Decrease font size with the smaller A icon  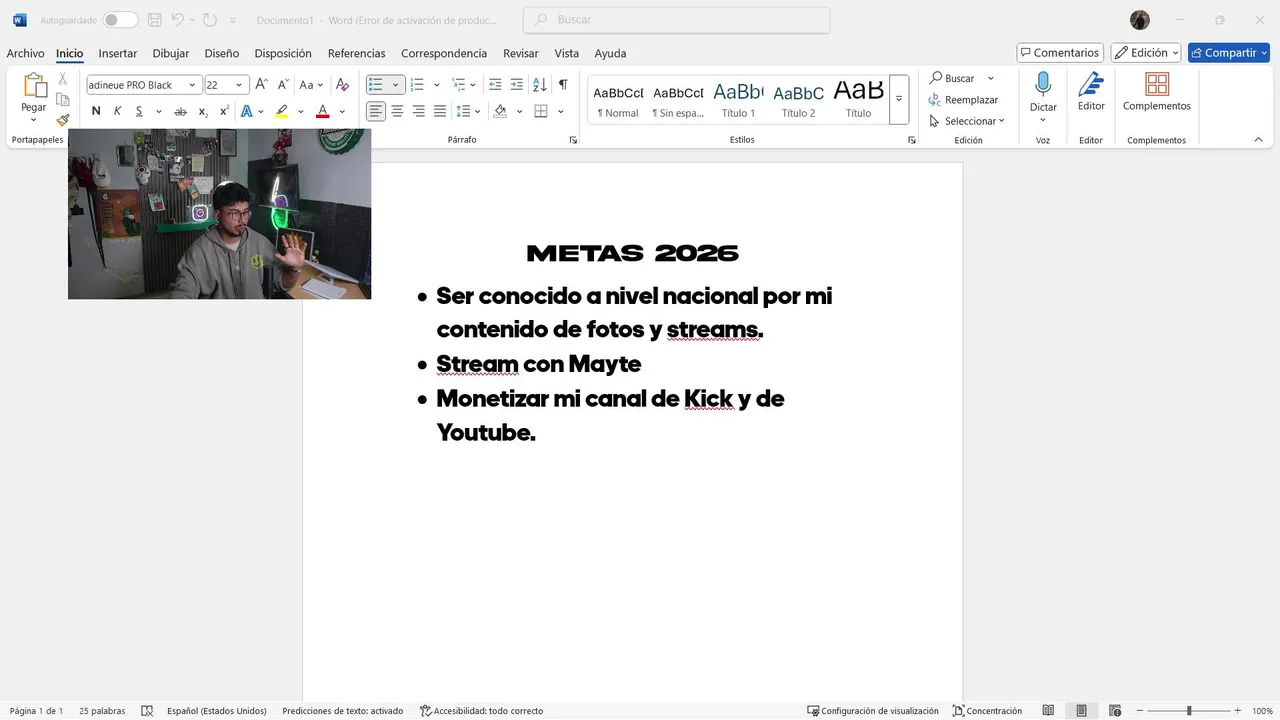283,85
